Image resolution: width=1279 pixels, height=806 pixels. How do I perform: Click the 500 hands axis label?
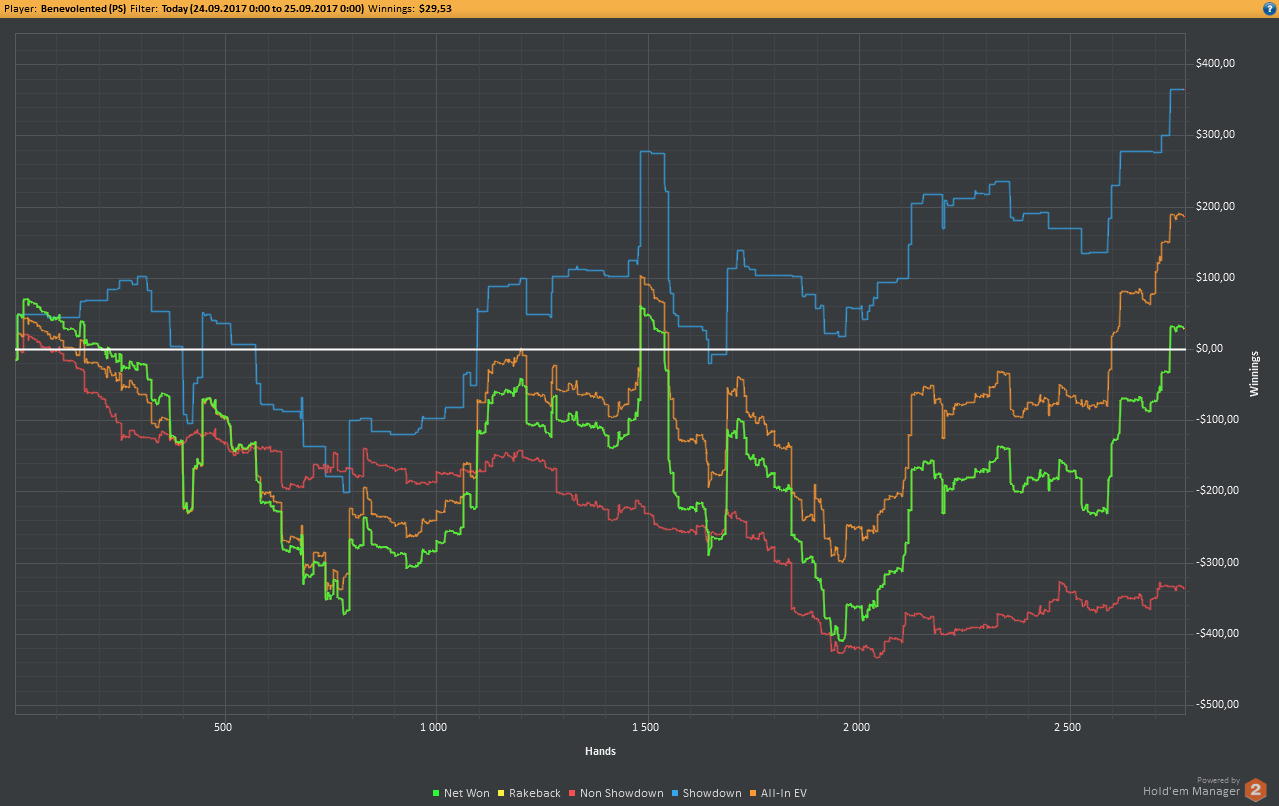click(x=224, y=727)
